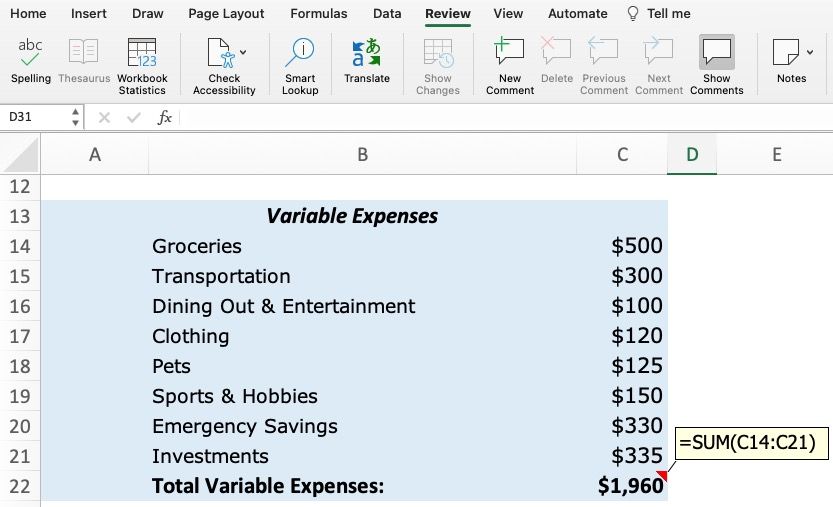Click the Delete comment icon
This screenshot has width=833, height=507.
(x=556, y=51)
